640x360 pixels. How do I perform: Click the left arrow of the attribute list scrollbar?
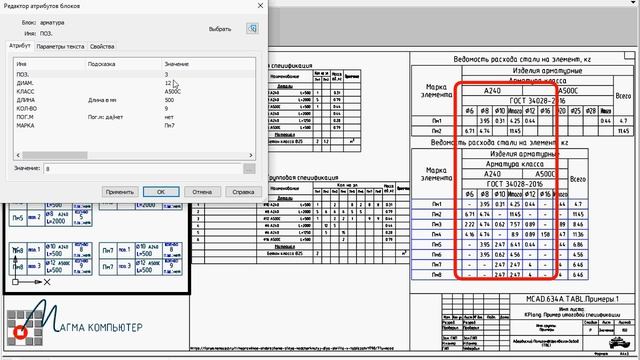click(x=18, y=155)
